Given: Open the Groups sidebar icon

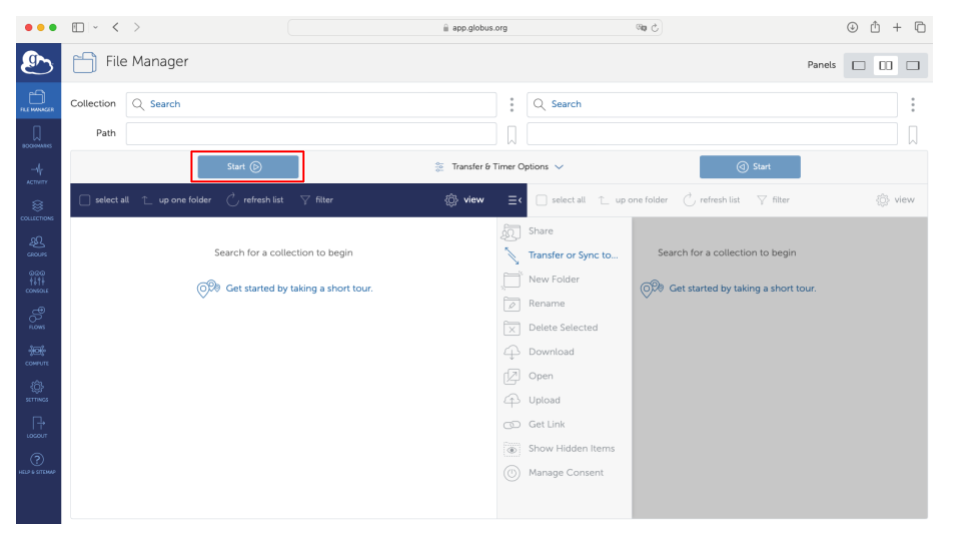Looking at the screenshot, I should (37, 245).
